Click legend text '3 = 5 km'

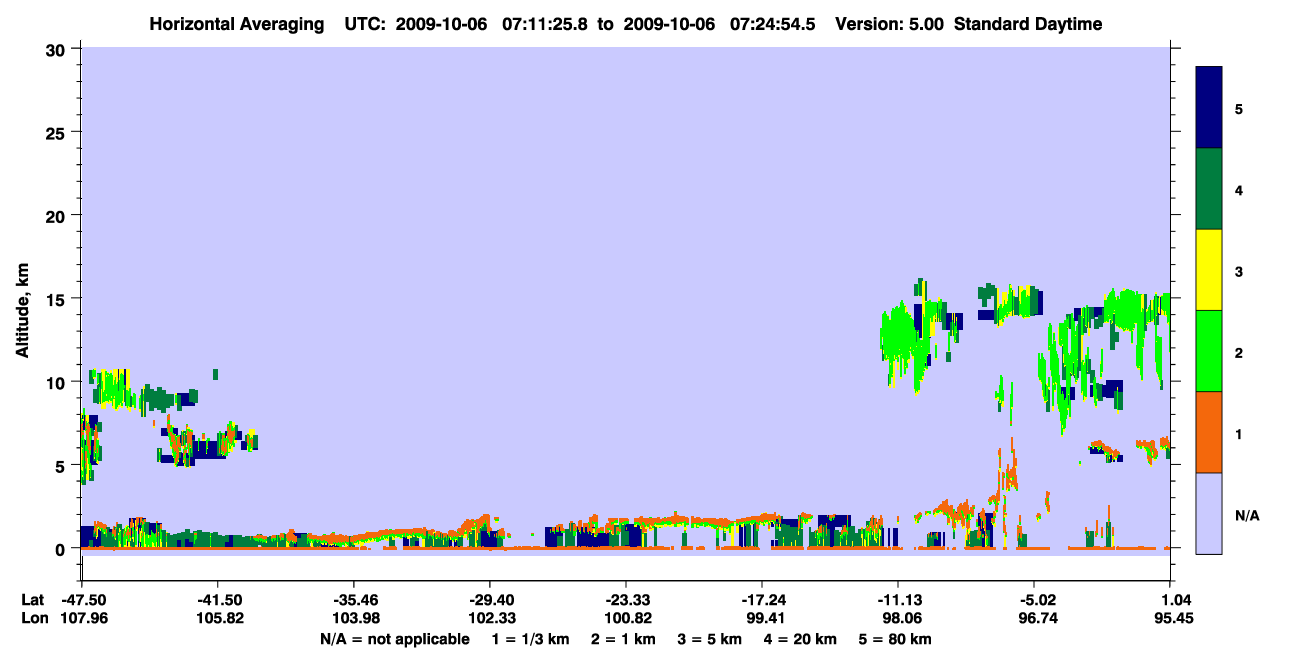(711, 639)
